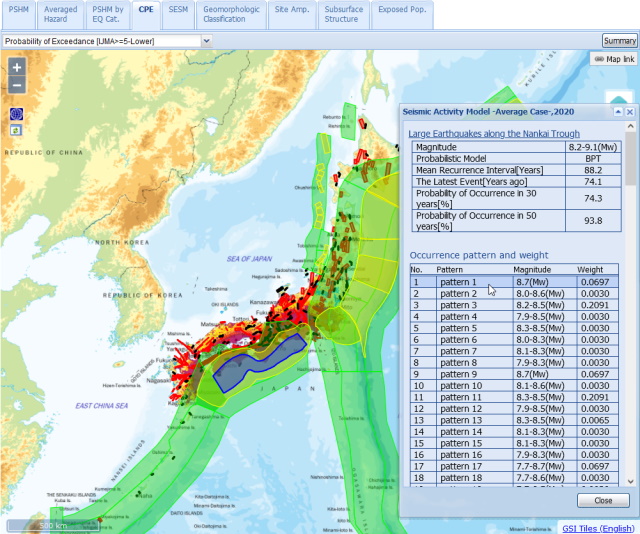This screenshot has width=640, height=534.
Task: Open the Probability of Exceedance dropdown
Action: point(207,41)
